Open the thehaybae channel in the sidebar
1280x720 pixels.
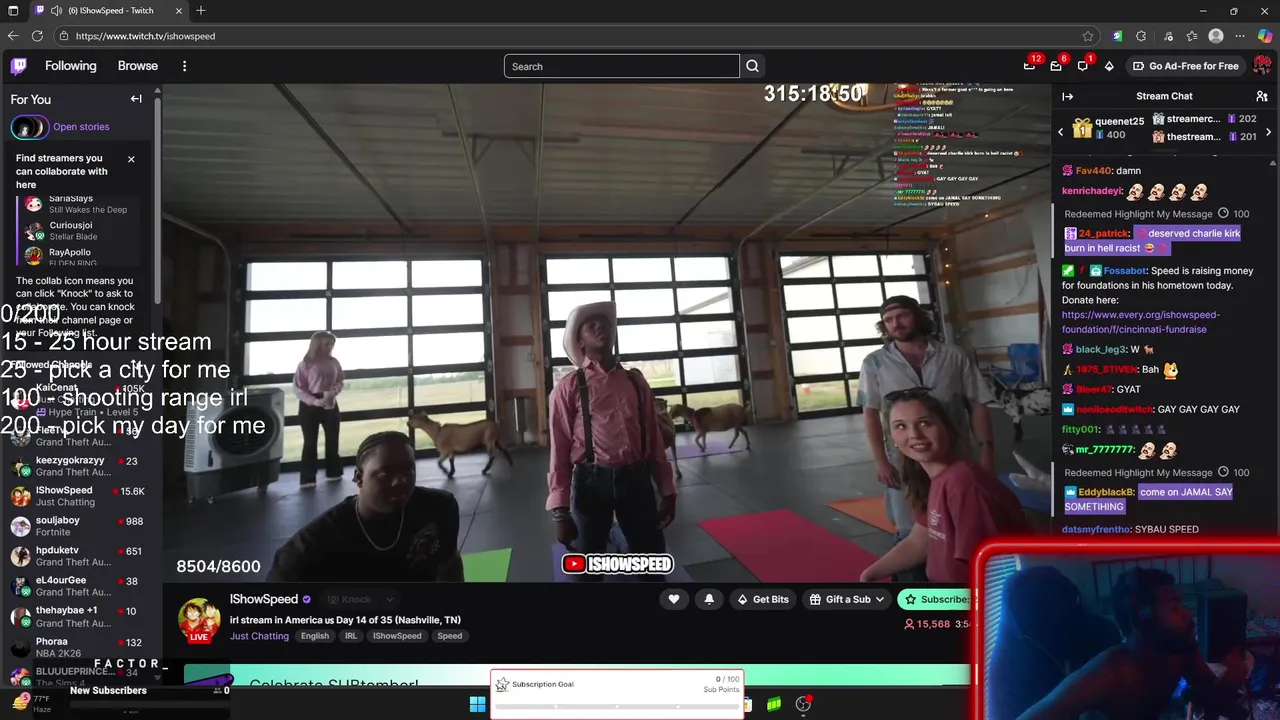78,616
